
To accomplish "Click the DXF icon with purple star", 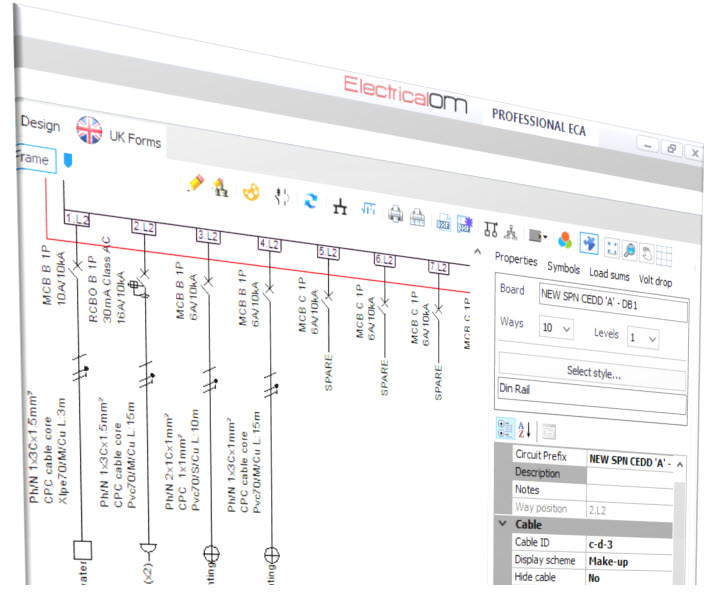I will [x=465, y=224].
